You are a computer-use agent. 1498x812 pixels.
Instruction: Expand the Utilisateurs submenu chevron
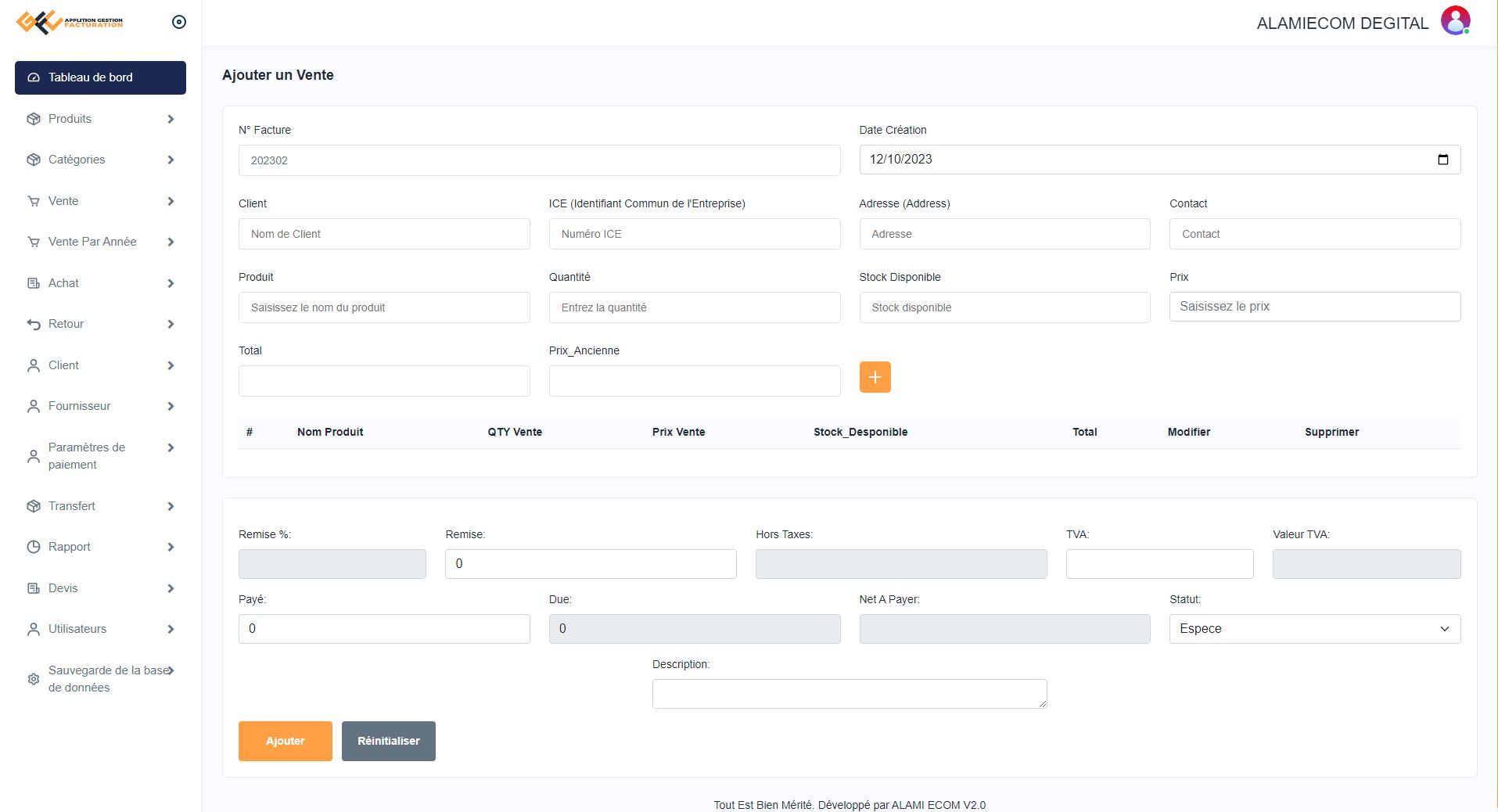(171, 629)
